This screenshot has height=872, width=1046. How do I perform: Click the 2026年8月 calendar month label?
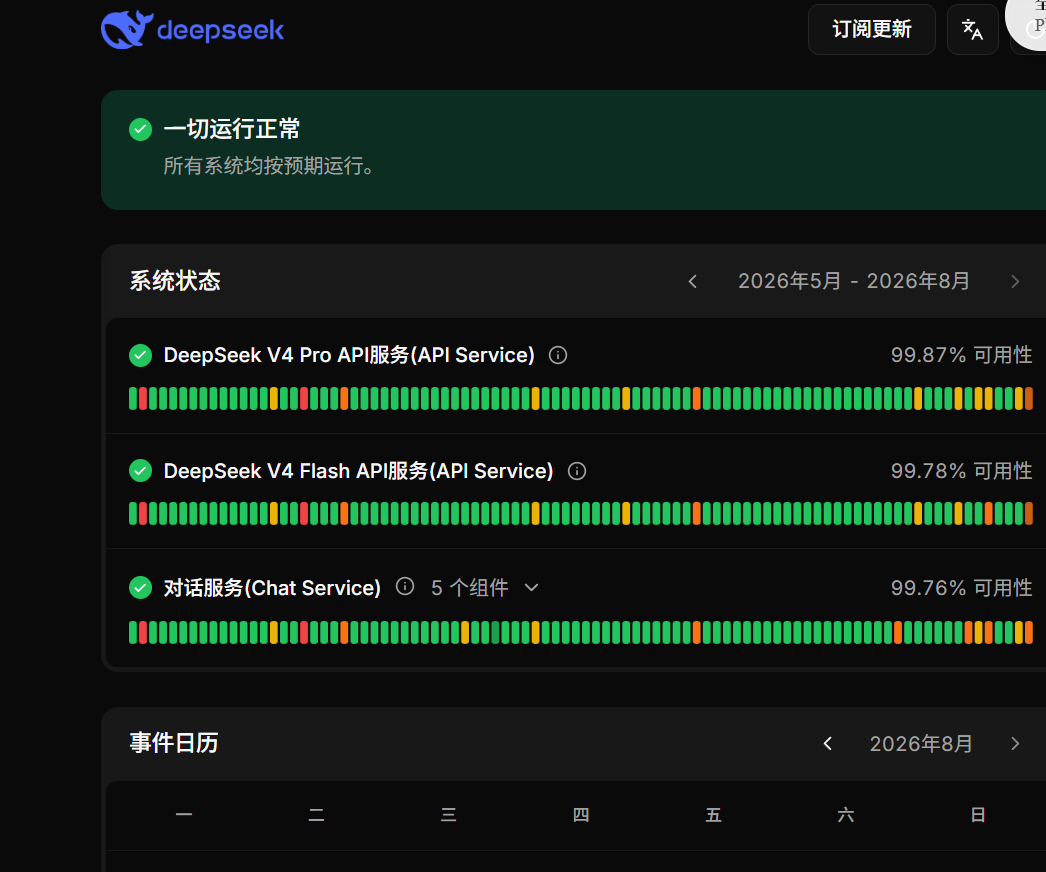coord(921,743)
